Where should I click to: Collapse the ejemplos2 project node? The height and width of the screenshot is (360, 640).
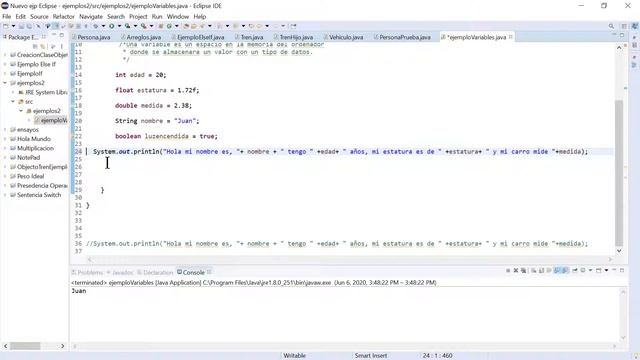(x=5, y=83)
